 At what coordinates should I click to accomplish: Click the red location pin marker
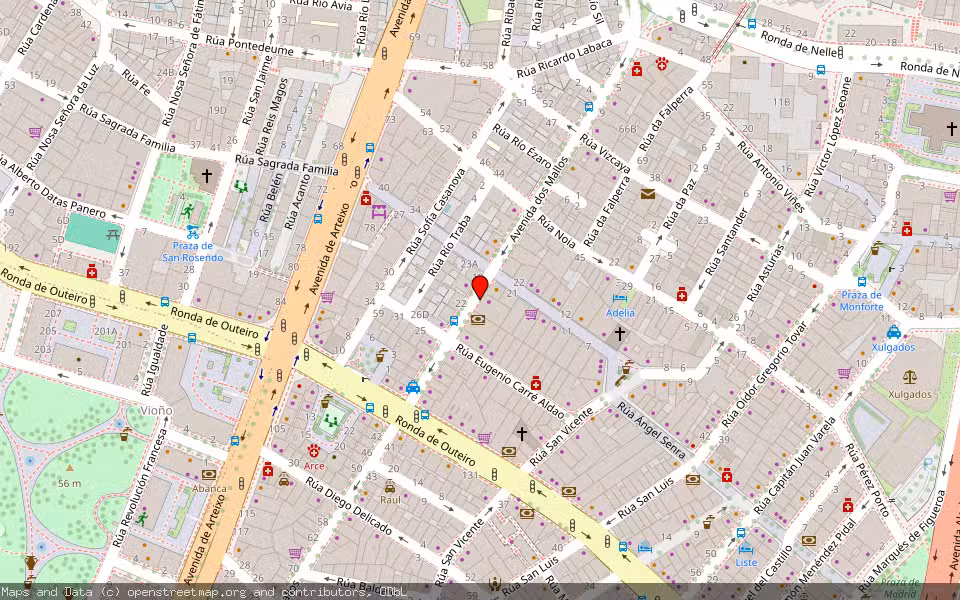click(x=480, y=287)
